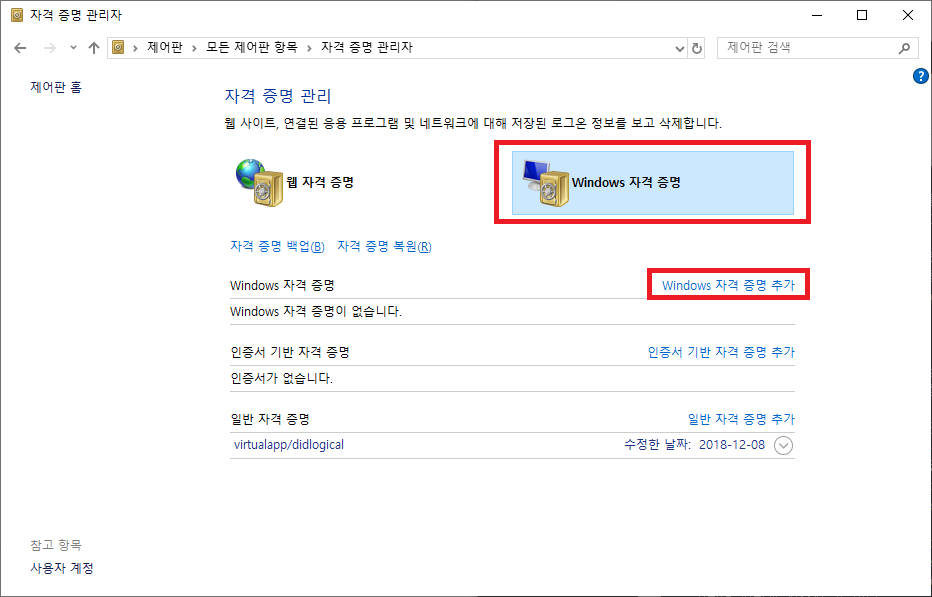Close the Credential Manager window

coord(908,15)
